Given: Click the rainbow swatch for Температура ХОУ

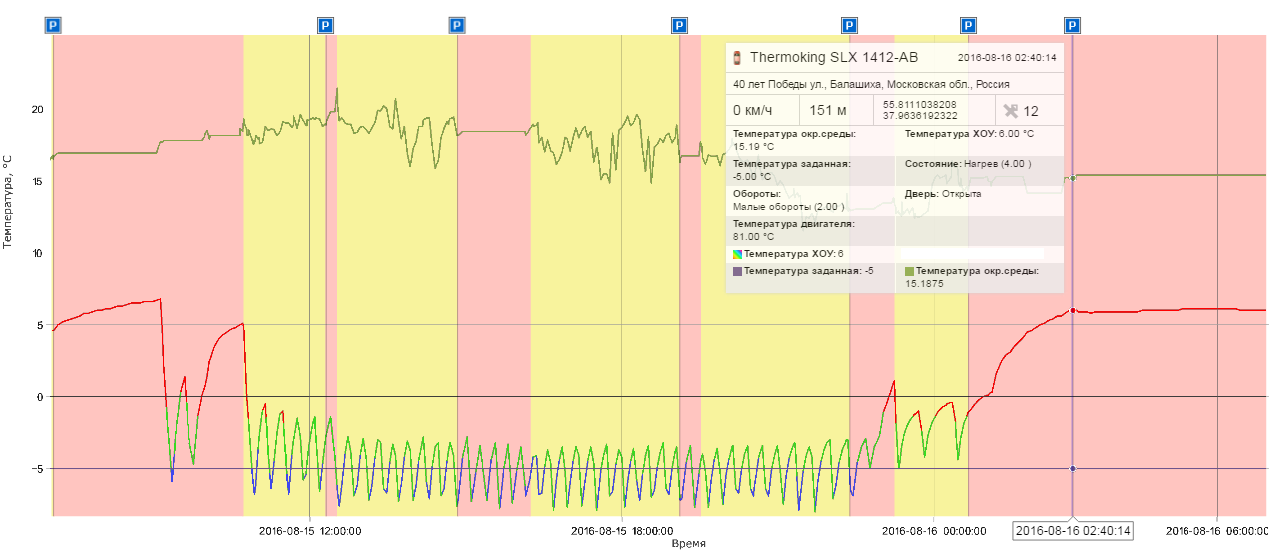Looking at the screenshot, I should tap(738, 255).
